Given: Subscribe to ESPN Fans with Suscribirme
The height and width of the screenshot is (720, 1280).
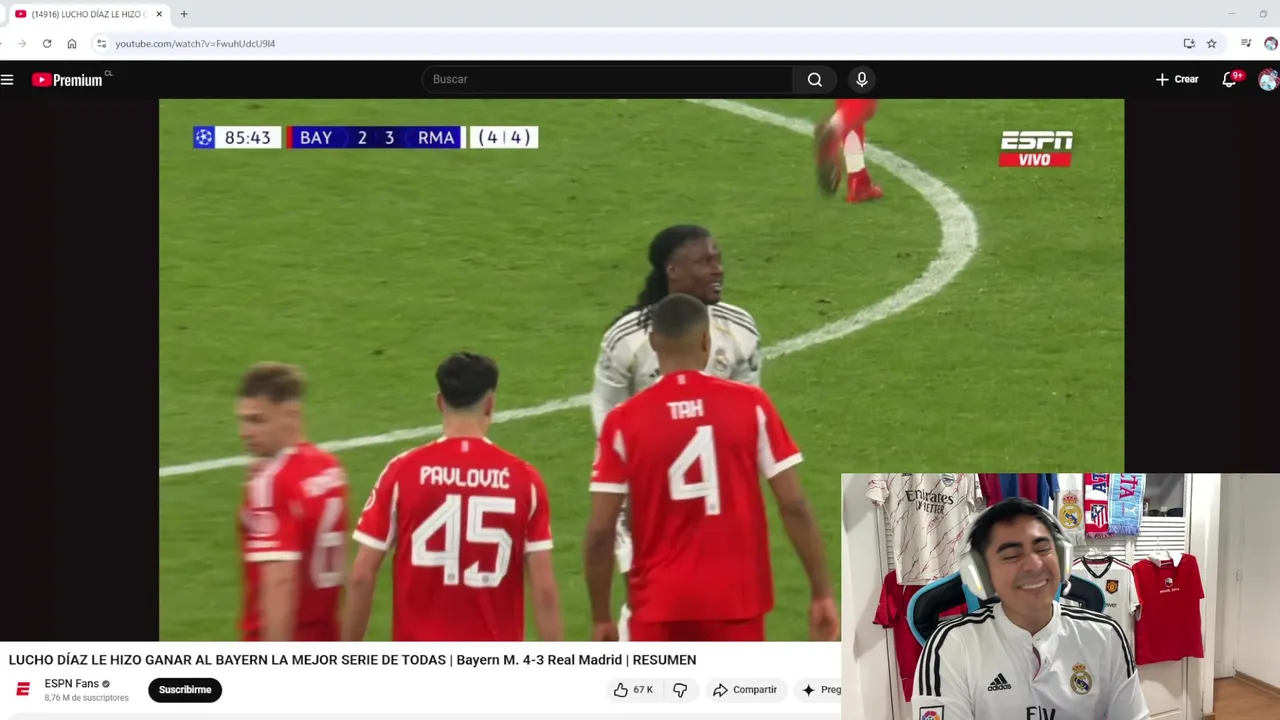Looking at the screenshot, I should [x=185, y=690].
